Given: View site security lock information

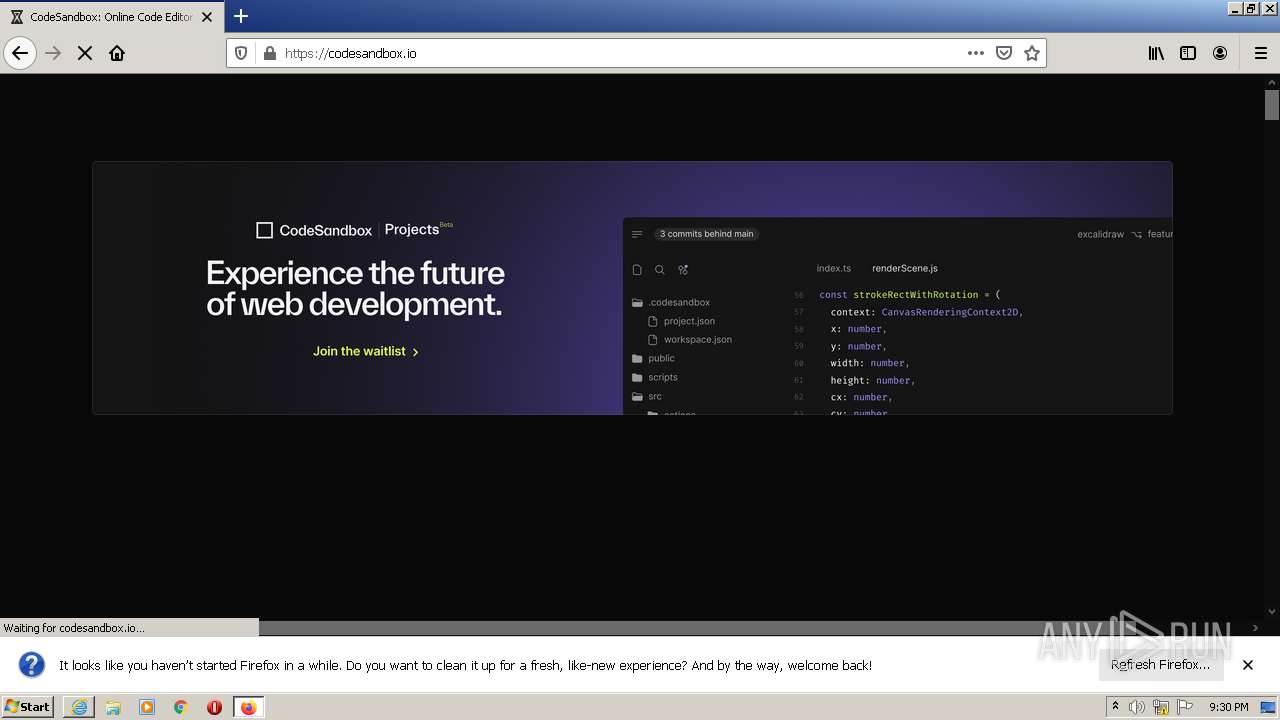Looking at the screenshot, I should click(x=269, y=53).
